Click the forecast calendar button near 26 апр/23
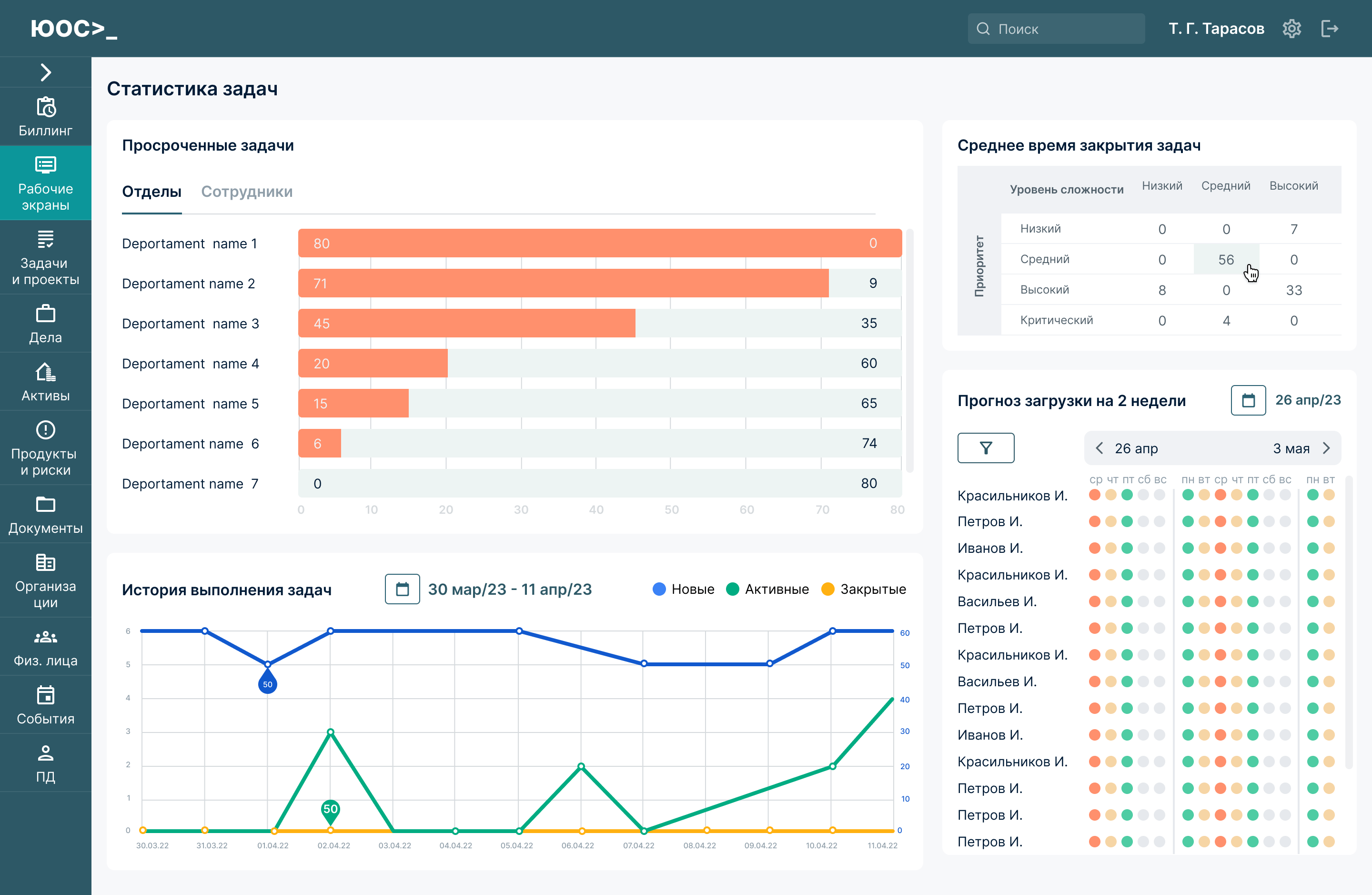The image size is (1372, 895). (1248, 400)
